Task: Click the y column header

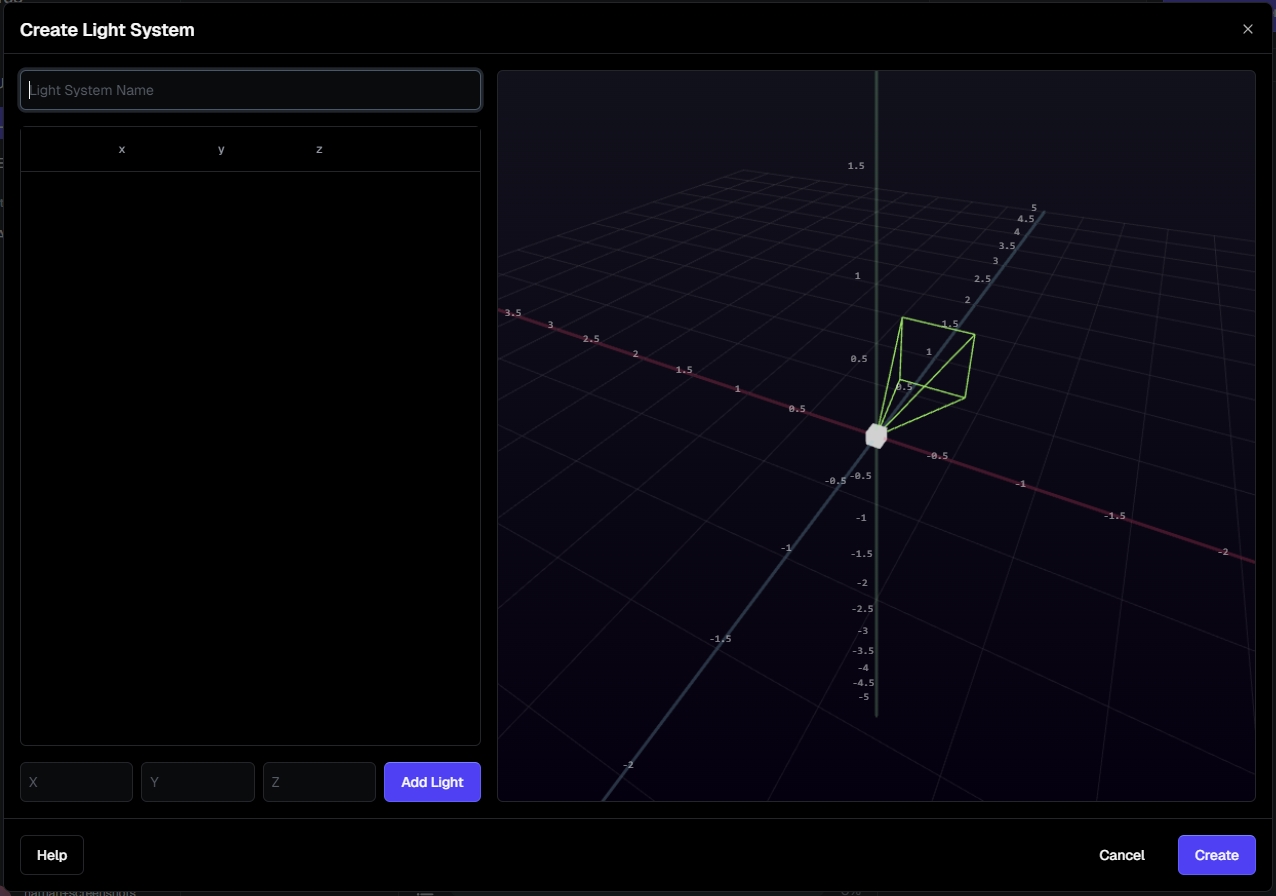Action: point(221,149)
